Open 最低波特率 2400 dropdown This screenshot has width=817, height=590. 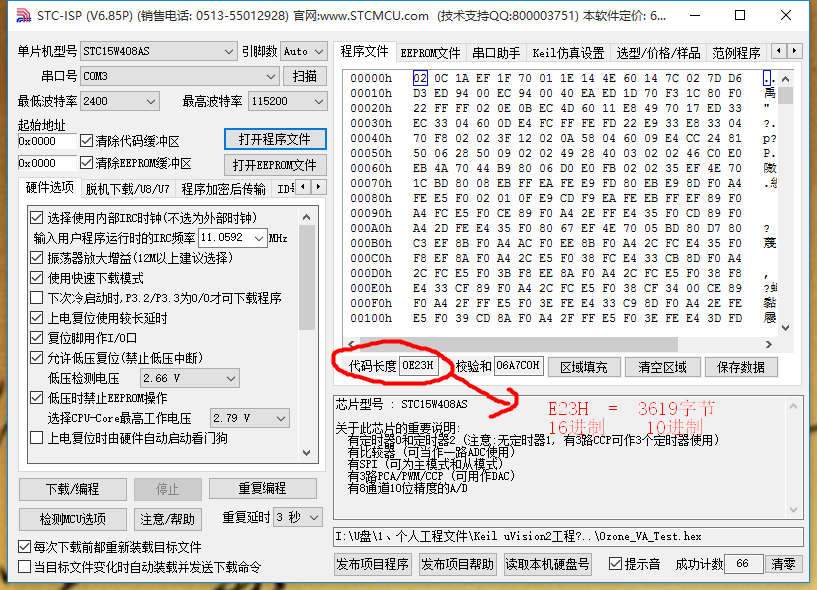point(120,101)
